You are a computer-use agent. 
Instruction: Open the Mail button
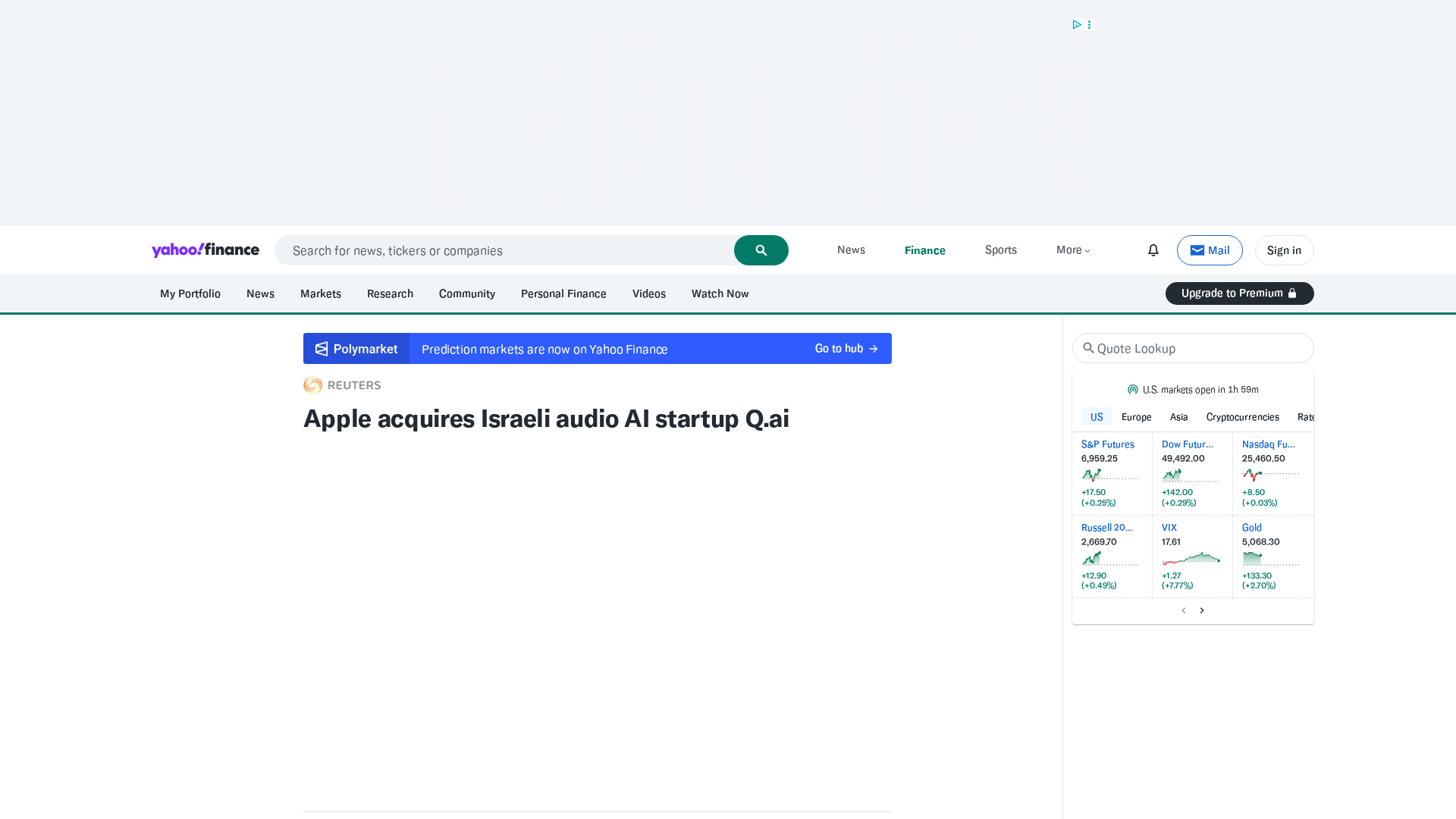pyautogui.click(x=1210, y=250)
